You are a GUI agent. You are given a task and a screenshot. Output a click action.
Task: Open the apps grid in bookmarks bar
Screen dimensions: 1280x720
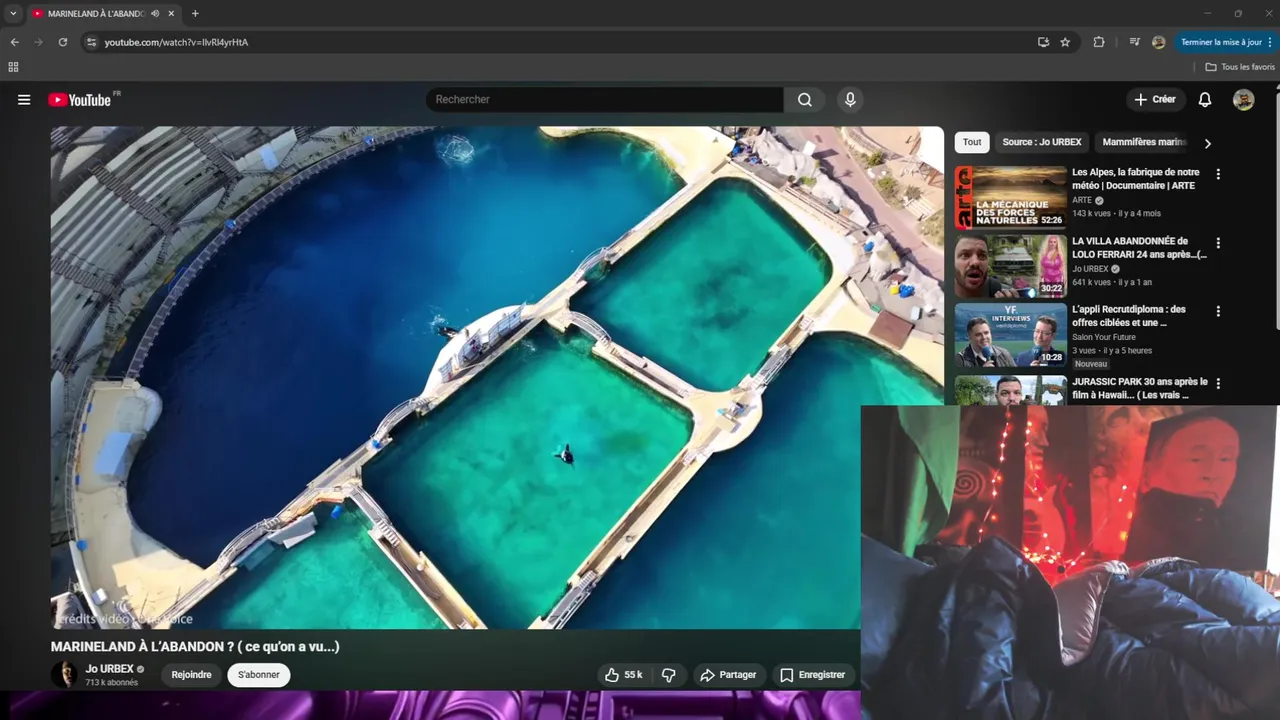tap(13, 67)
